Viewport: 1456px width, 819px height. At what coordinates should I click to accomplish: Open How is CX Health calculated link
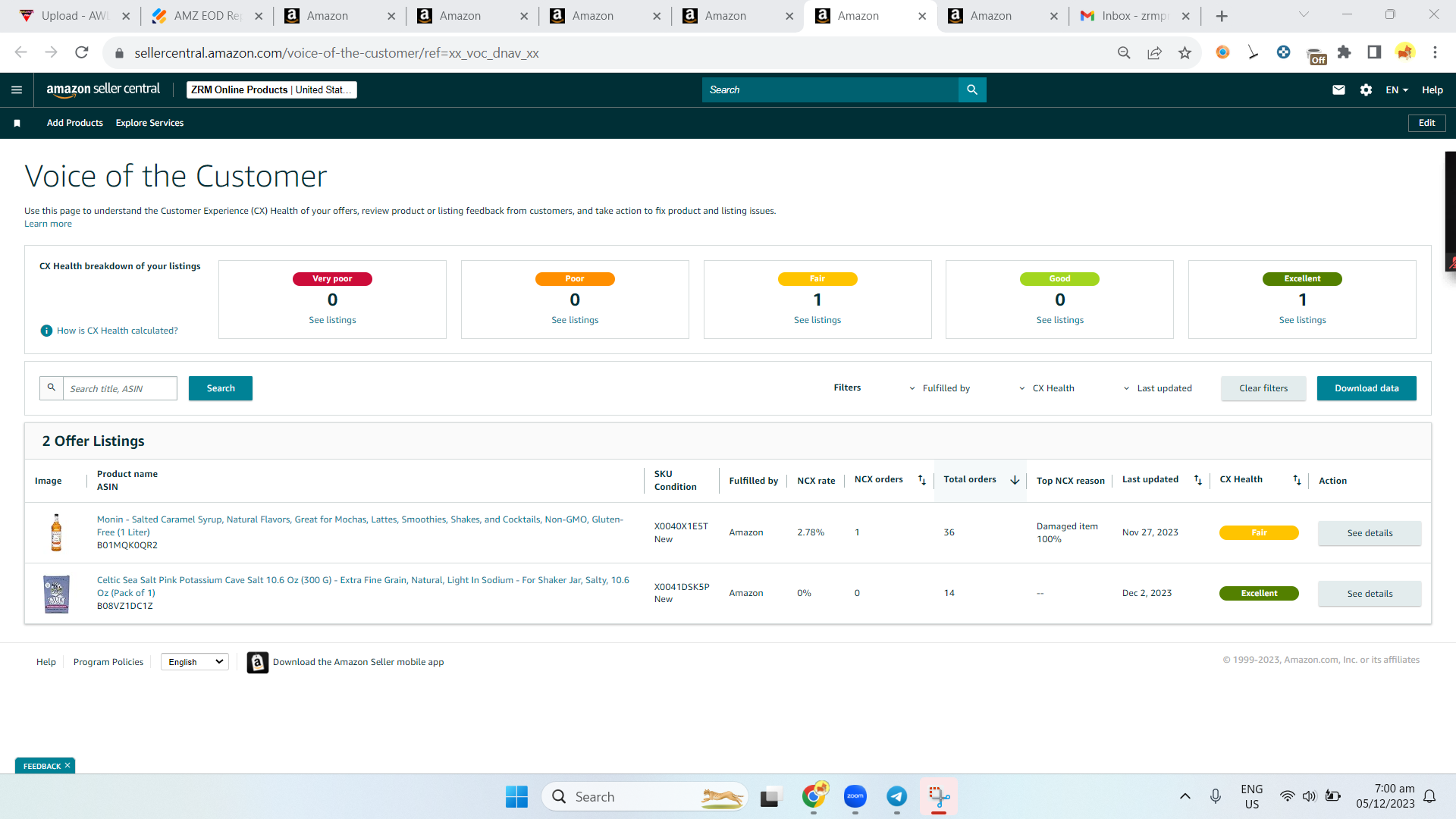(118, 331)
